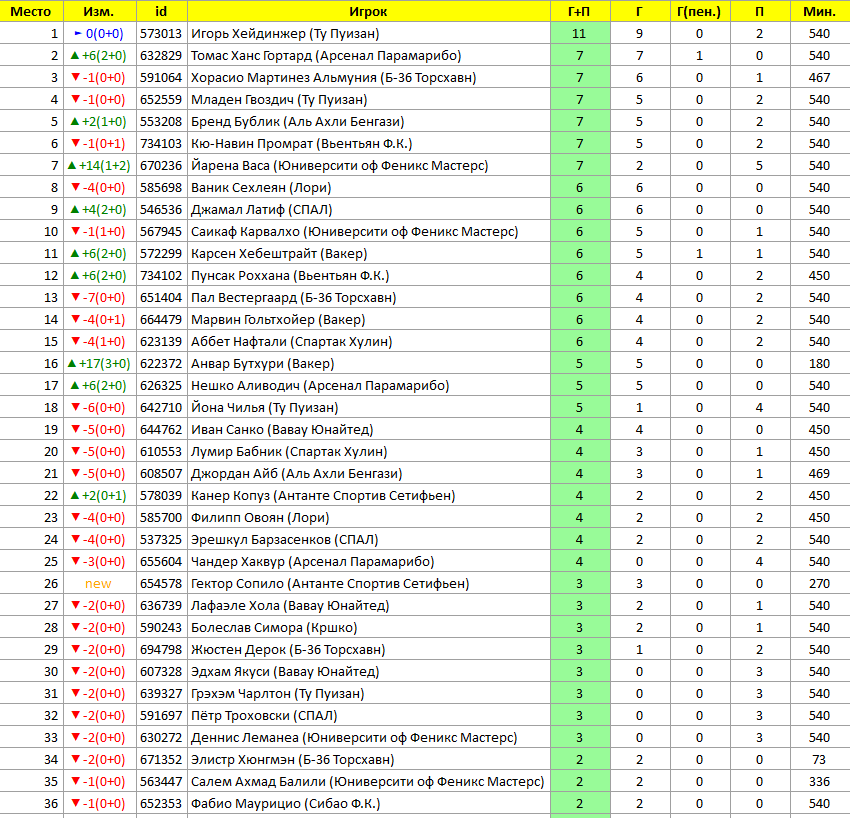The image size is (850, 818).
Task: Select player Джамал Латиф (СПАЛ)
Action: (262, 210)
